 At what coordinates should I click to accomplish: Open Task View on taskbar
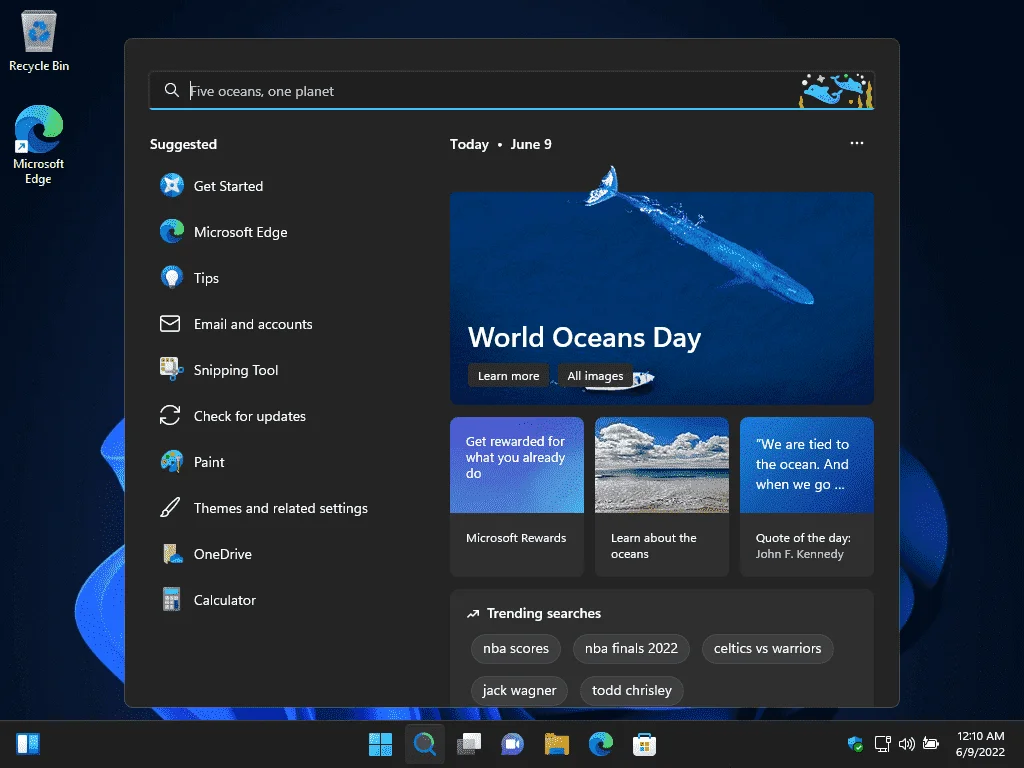[x=469, y=744]
